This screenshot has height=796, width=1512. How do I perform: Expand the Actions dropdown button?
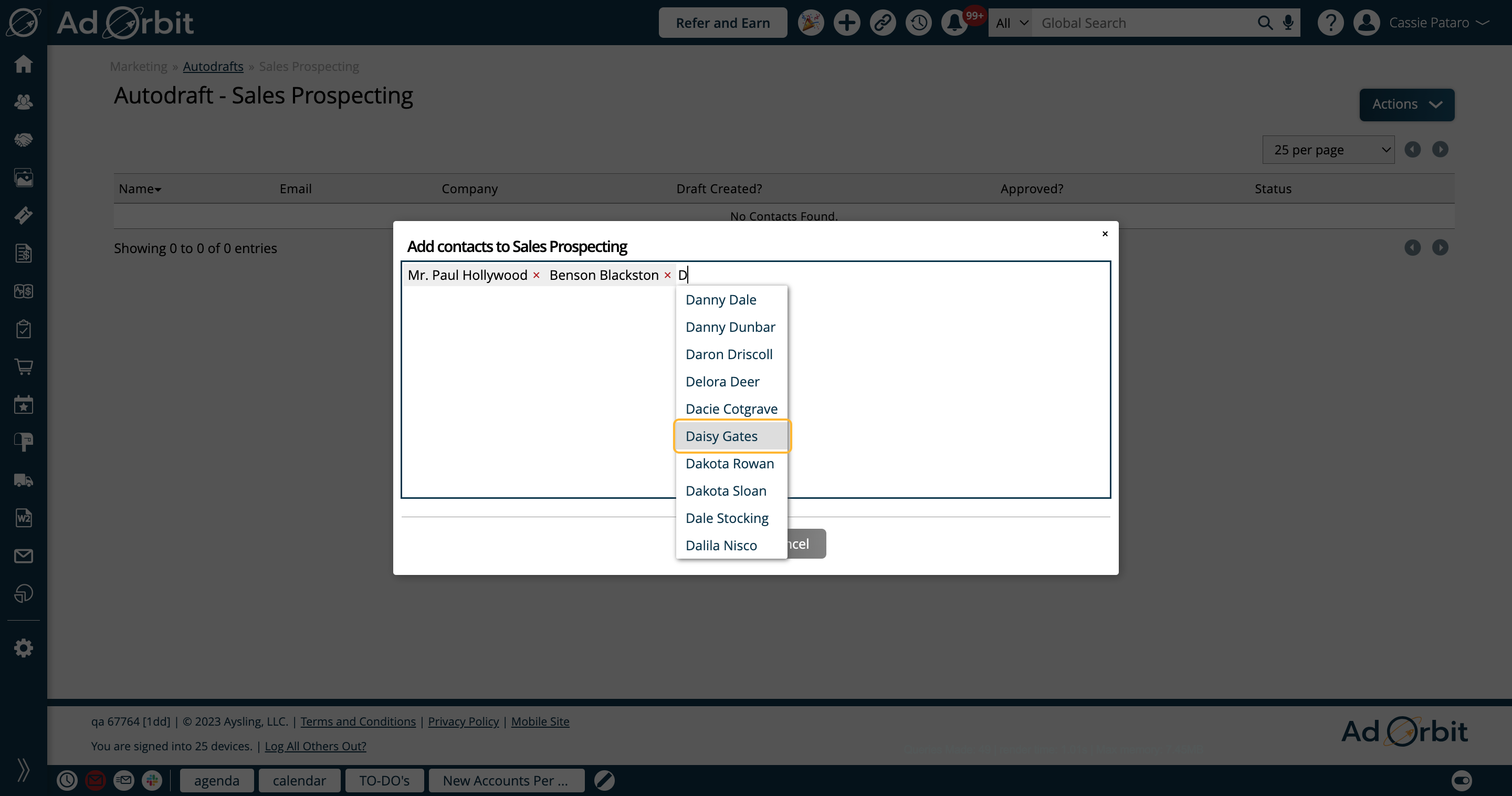tap(1406, 104)
